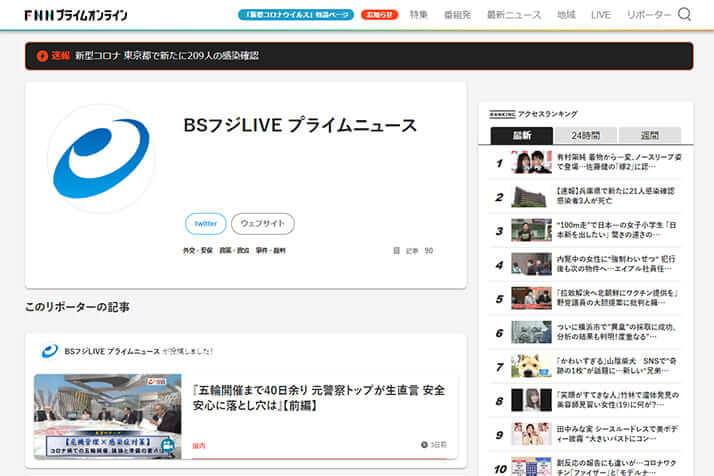Open ranking 9 thumbnail of woman

(531, 434)
